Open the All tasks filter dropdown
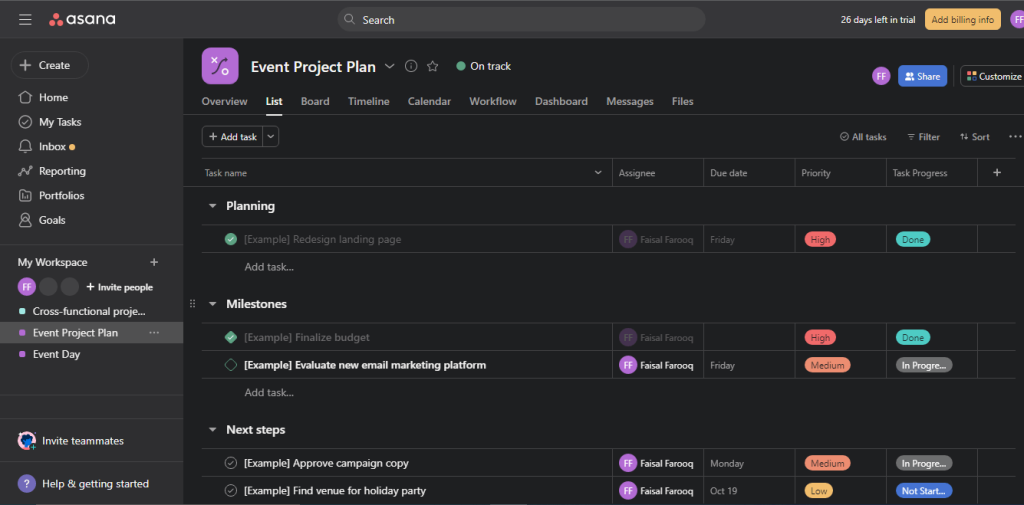The image size is (1024, 505). click(x=863, y=137)
